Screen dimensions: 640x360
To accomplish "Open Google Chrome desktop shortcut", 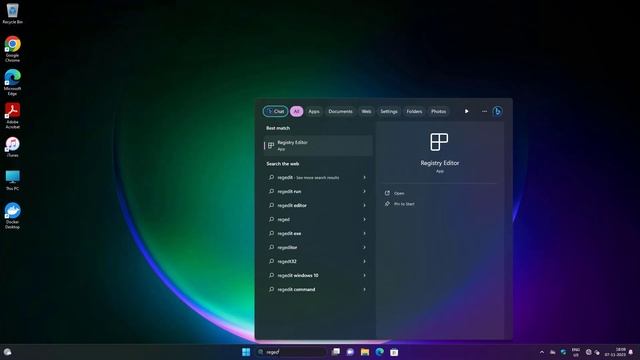I will 12,49.
